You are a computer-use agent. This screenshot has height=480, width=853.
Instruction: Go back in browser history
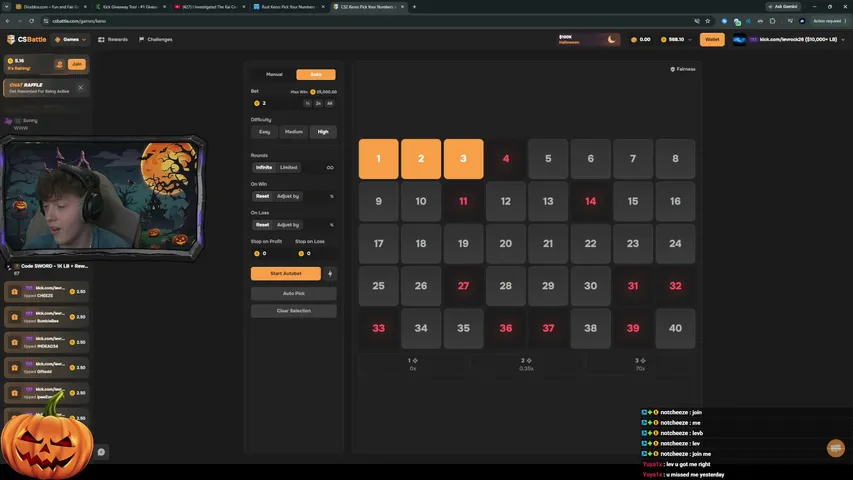8,21
